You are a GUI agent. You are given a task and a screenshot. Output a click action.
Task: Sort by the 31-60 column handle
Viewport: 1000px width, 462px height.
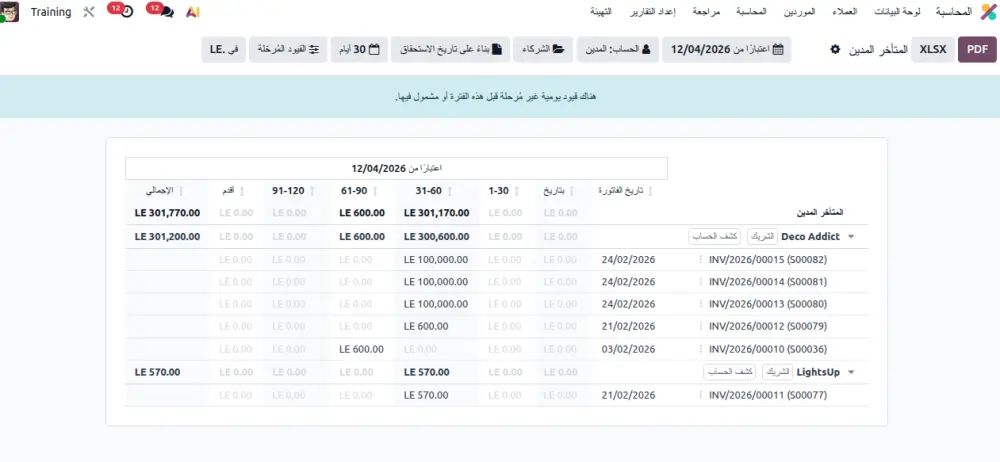[x=450, y=191]
